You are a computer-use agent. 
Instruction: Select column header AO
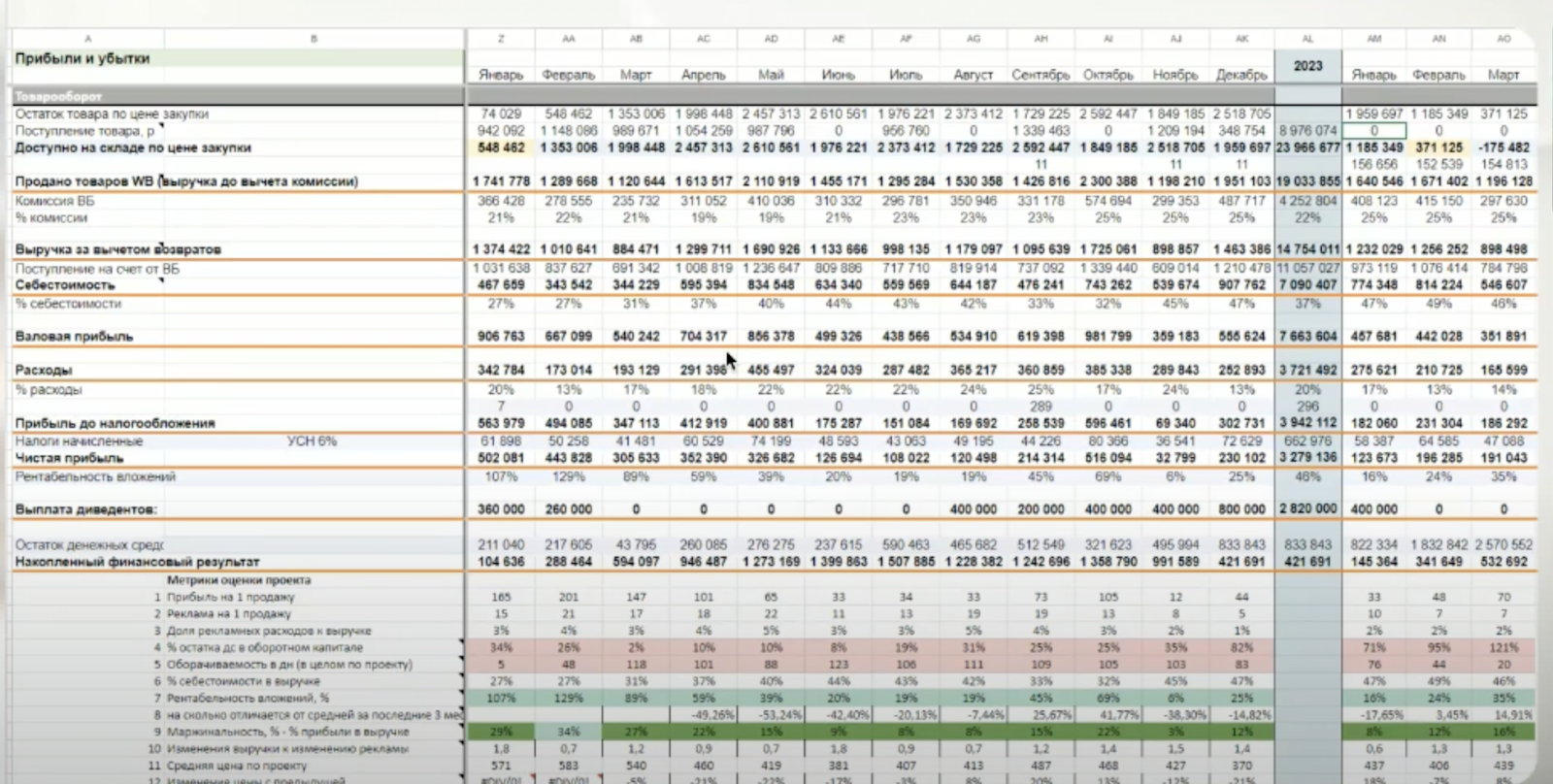pyautogui.click(x=1503, y=39)
